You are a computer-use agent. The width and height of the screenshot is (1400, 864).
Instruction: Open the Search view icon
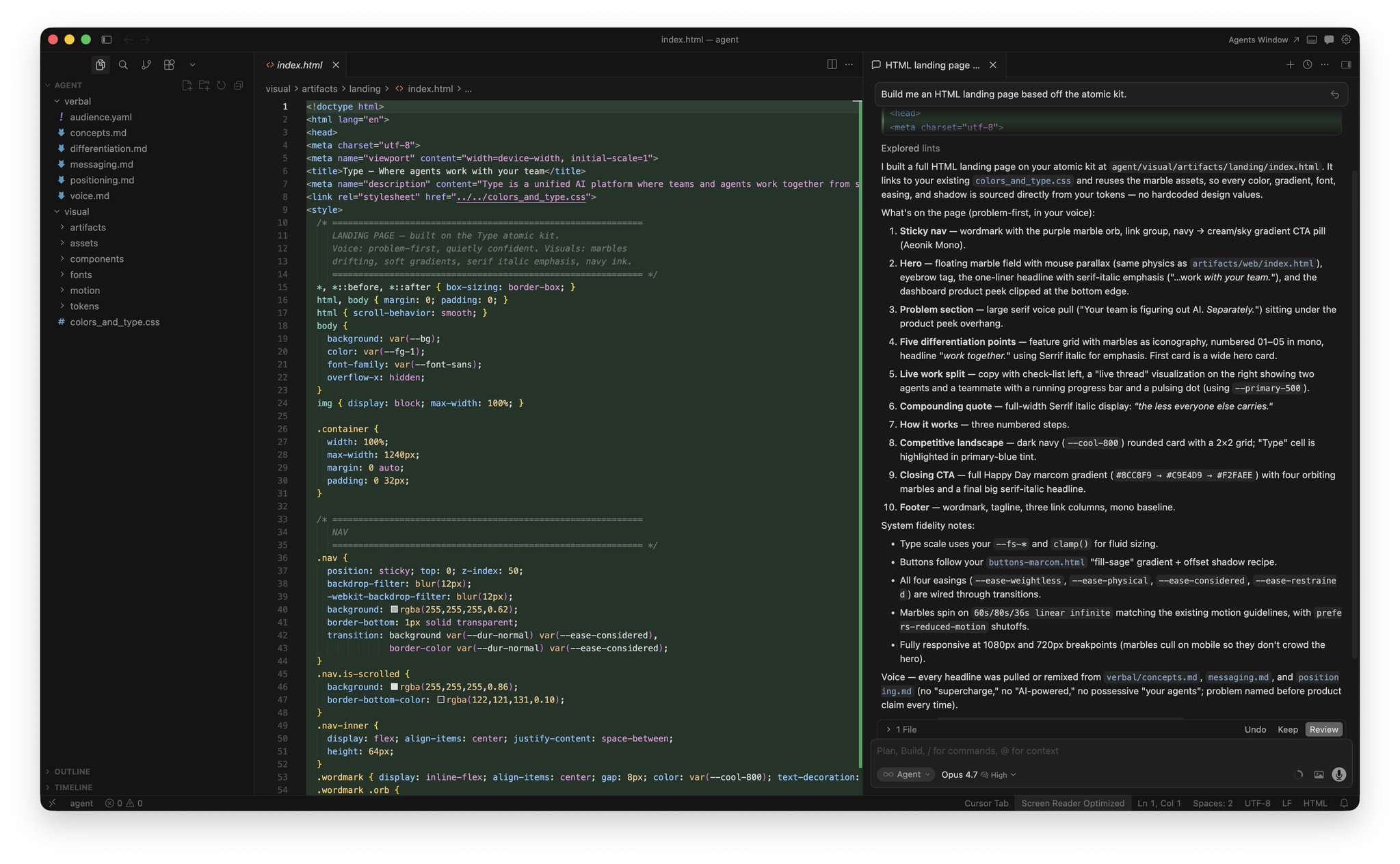pyautogui.click(x=123, y=65)
